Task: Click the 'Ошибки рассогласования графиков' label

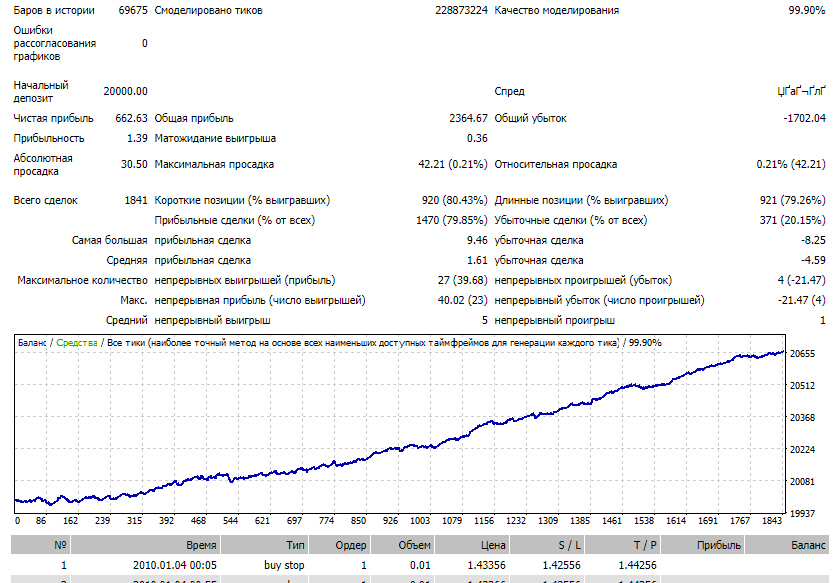Action: click(x=54, y=43)
